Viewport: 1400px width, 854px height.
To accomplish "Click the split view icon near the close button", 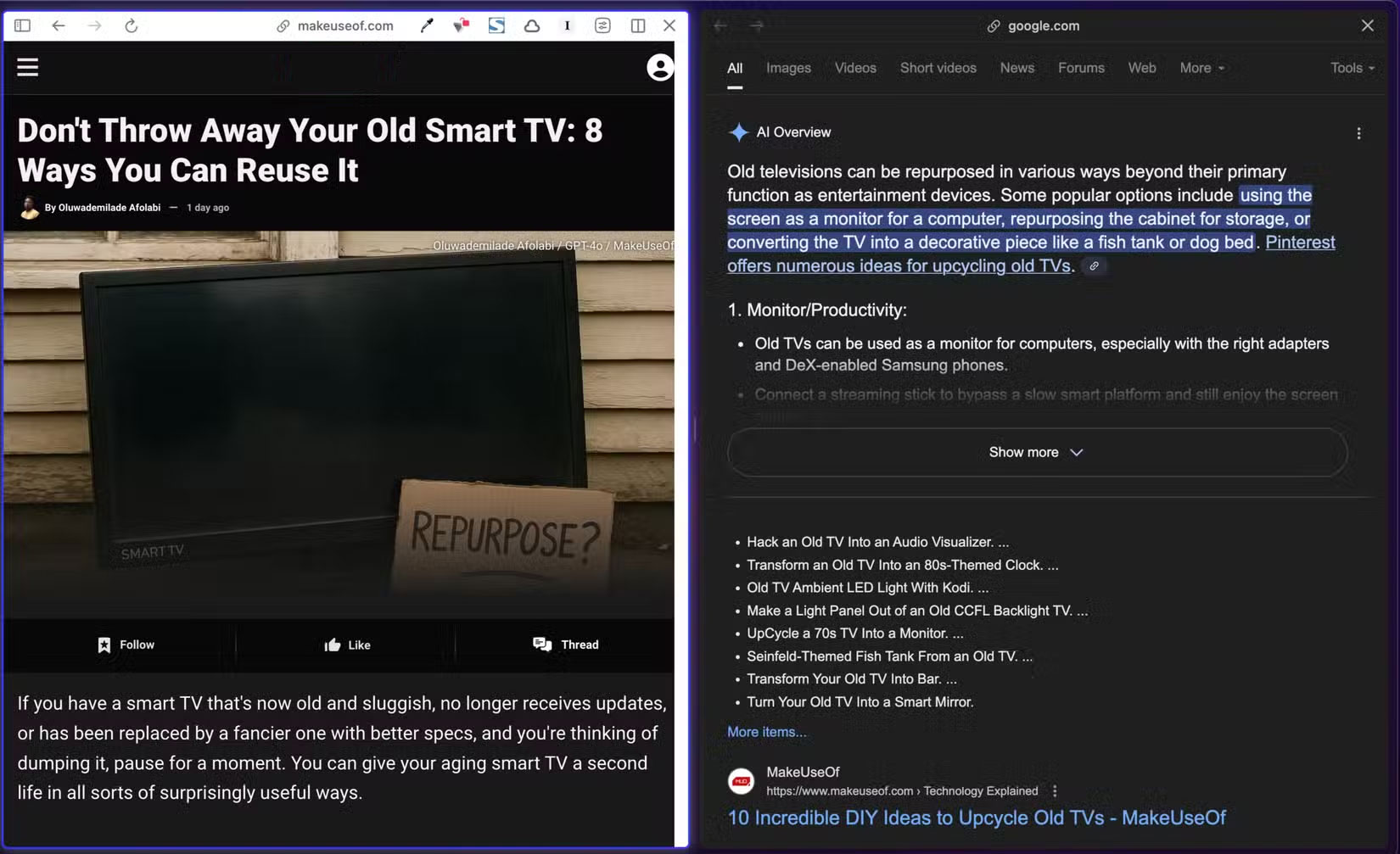I will point(637,25).
